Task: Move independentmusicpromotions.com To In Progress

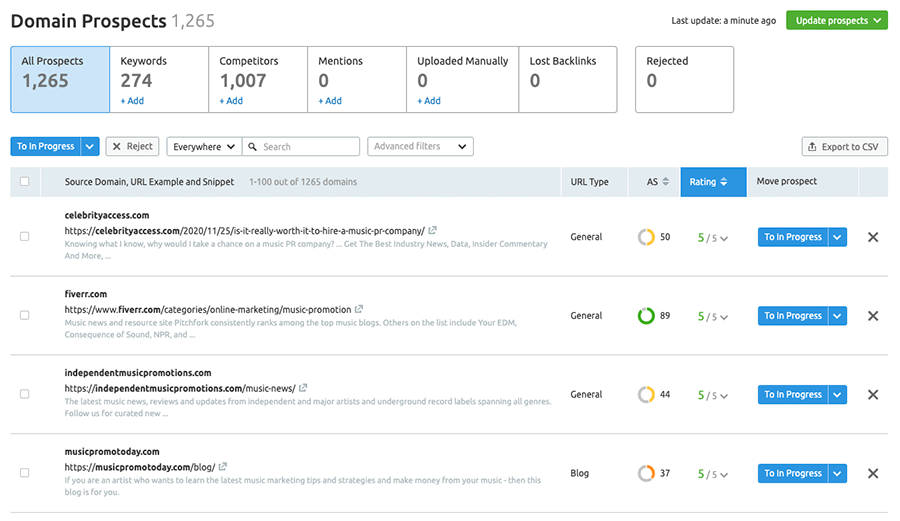Action: click(x=793, y=395)
